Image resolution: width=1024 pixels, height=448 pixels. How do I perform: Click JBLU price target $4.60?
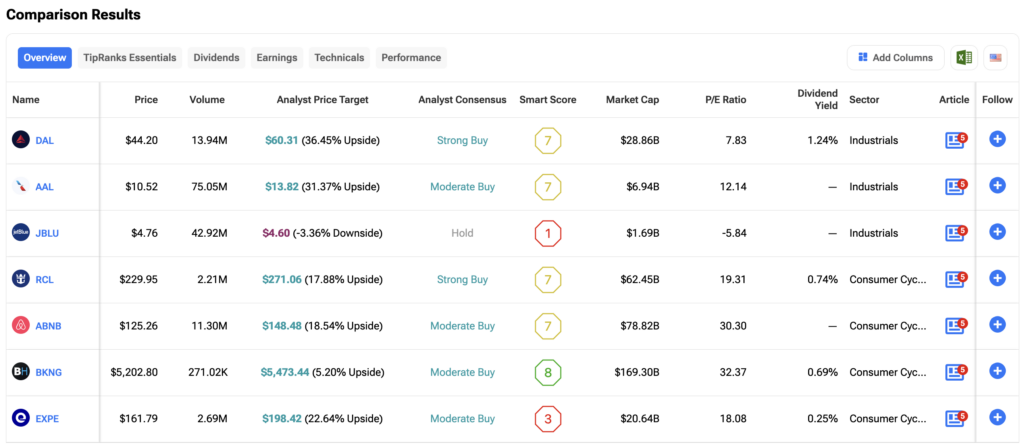[x=276, y=233]
